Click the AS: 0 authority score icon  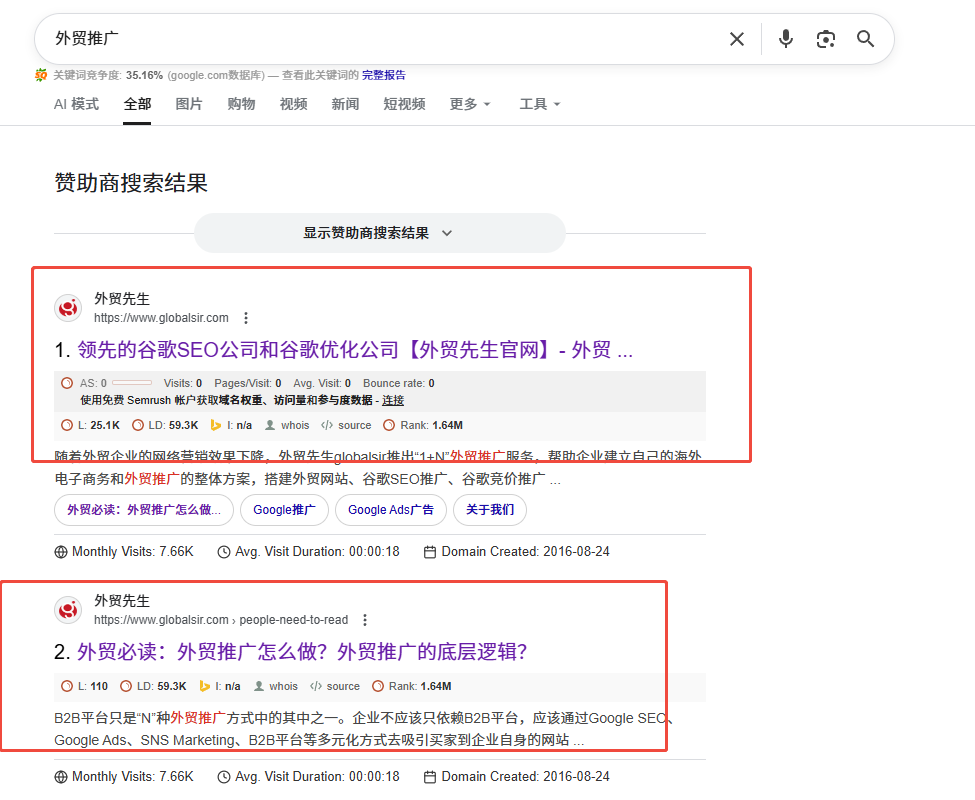(x=67, y=383)
